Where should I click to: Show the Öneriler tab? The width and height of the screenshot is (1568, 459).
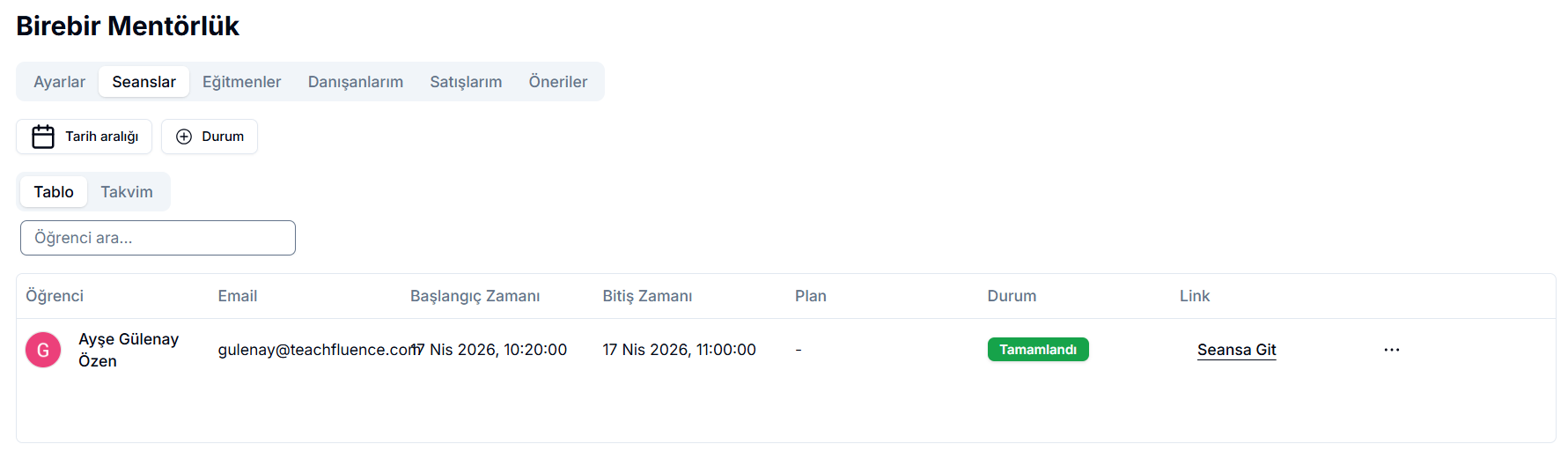pos(557,82)
